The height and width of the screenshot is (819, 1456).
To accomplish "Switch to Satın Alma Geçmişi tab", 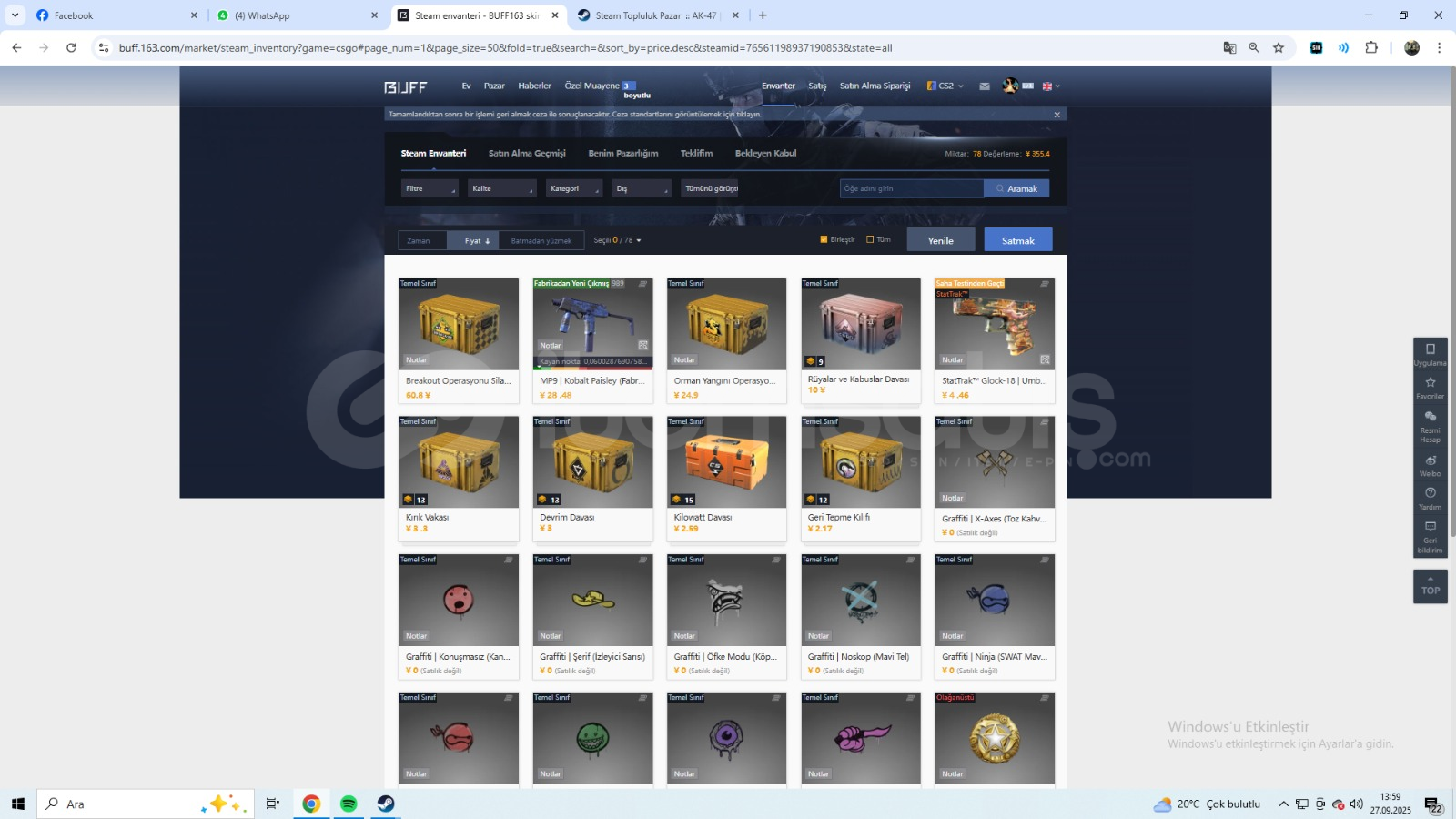I will 527,153.
